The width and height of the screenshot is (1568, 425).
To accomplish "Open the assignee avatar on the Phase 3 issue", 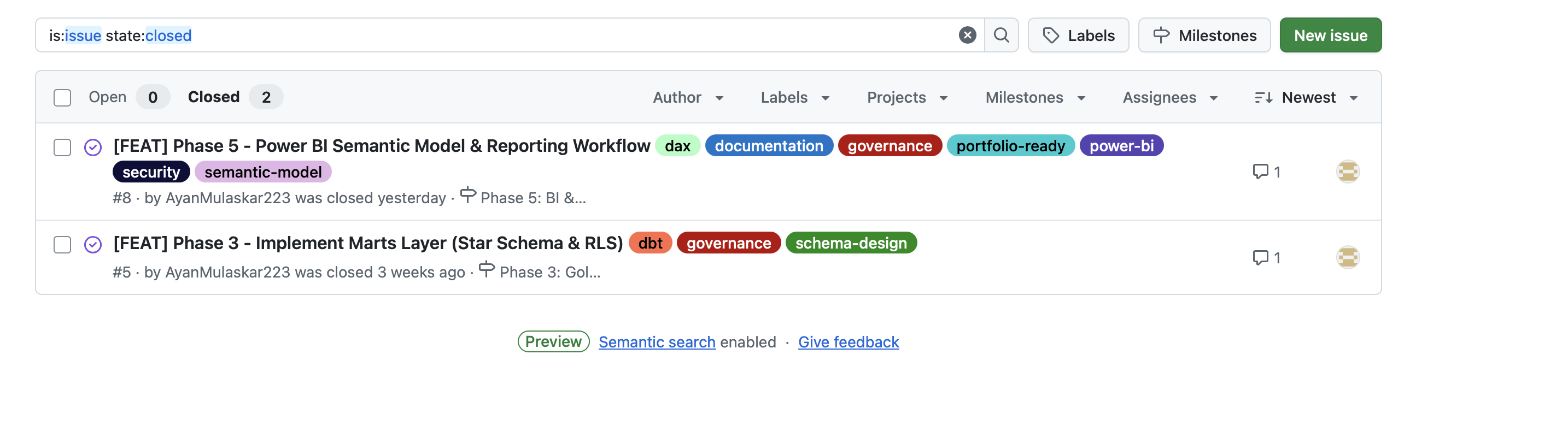I will pyautogui.click(x=1348, y=257).
